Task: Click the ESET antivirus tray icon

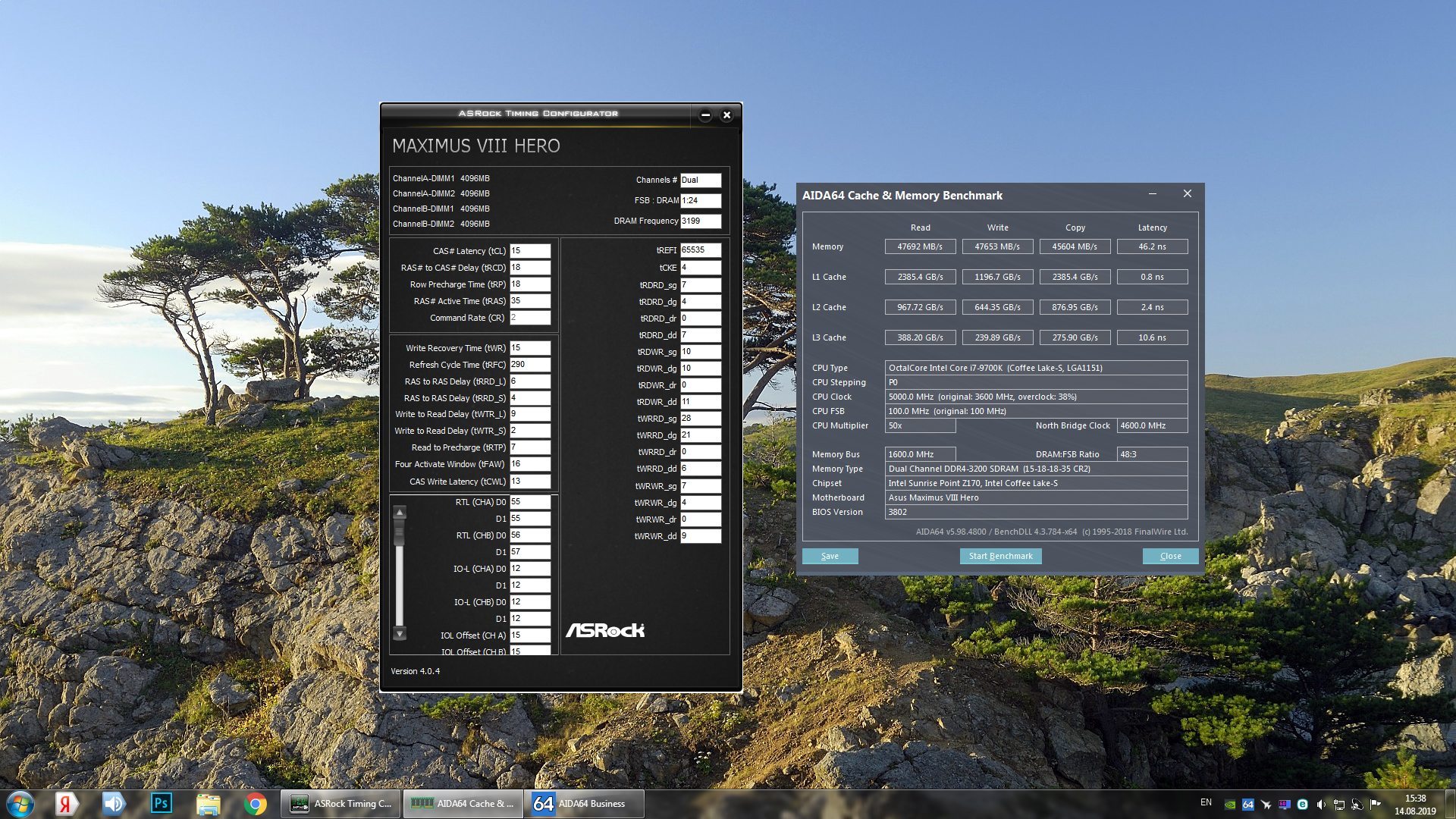Action: click(x=1302, y=805)
